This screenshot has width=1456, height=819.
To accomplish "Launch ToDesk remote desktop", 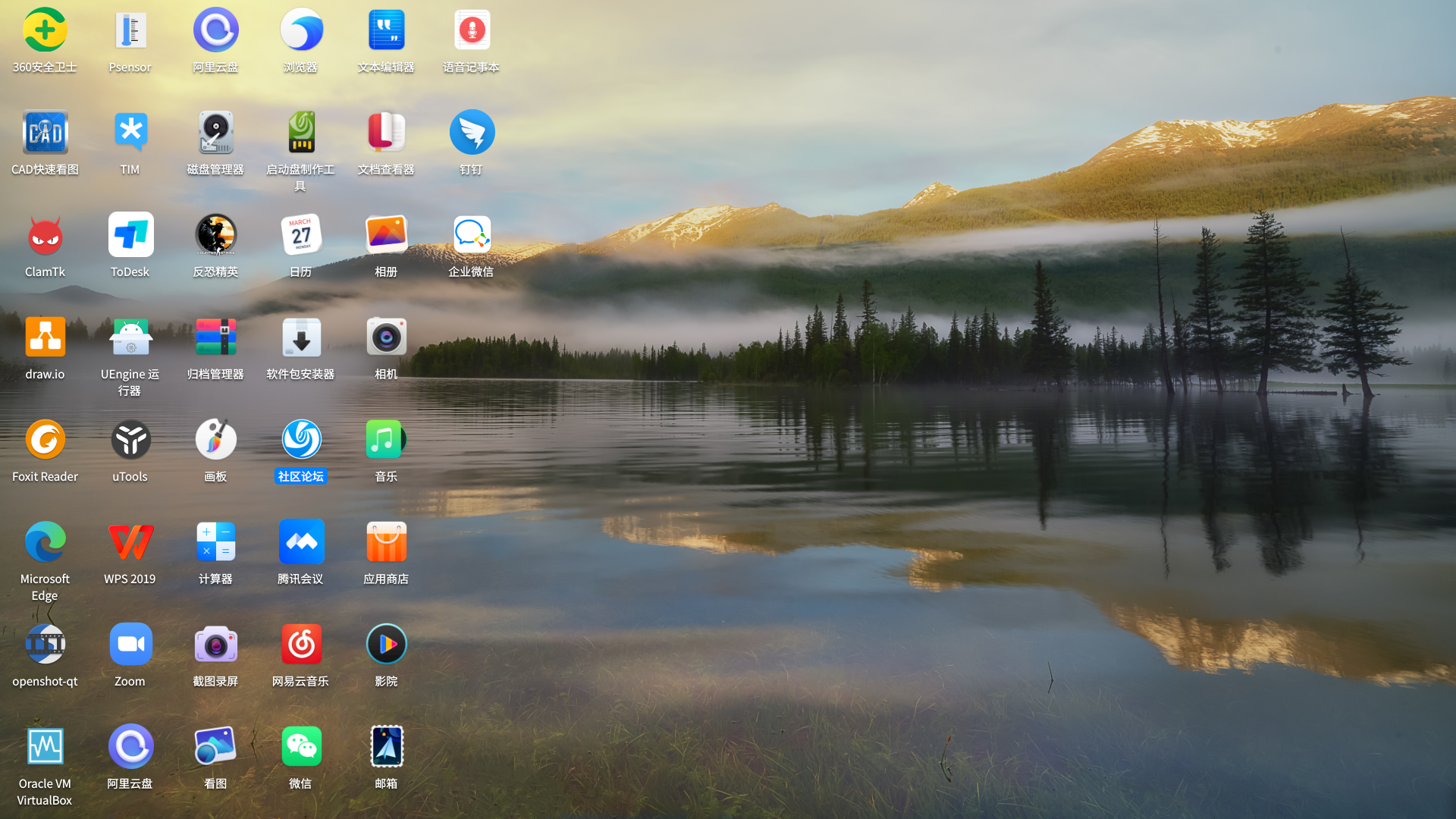I will click(x=130, y=234).
